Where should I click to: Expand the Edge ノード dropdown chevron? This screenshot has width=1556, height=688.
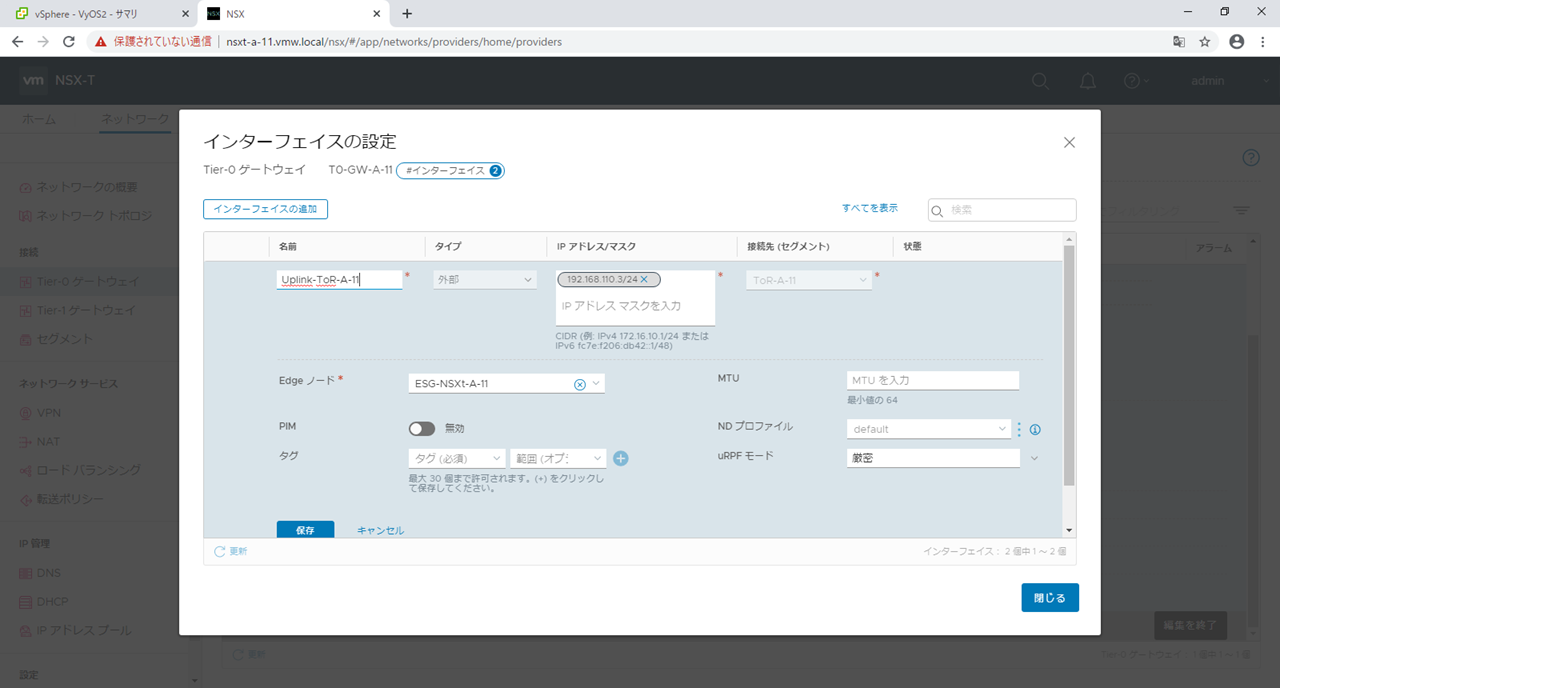596,383
